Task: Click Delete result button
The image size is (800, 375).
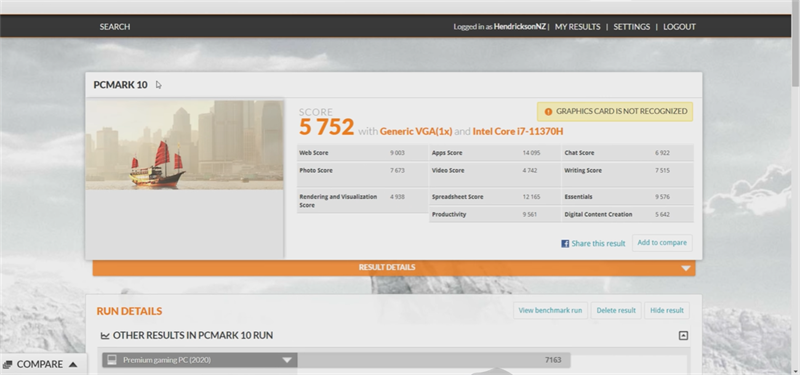Action: 616,310
